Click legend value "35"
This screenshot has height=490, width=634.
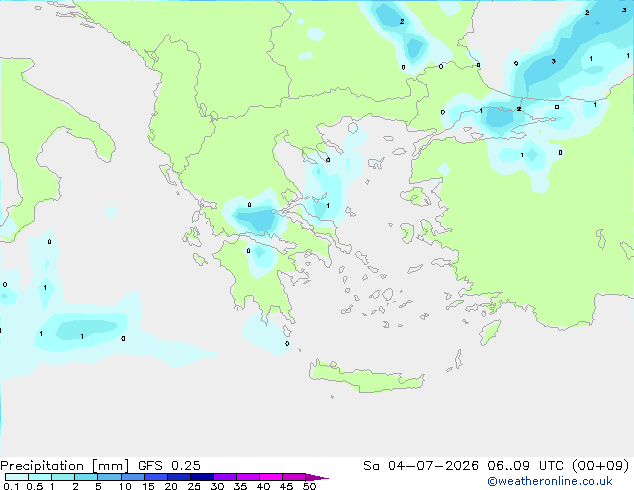tap(240, 486)
